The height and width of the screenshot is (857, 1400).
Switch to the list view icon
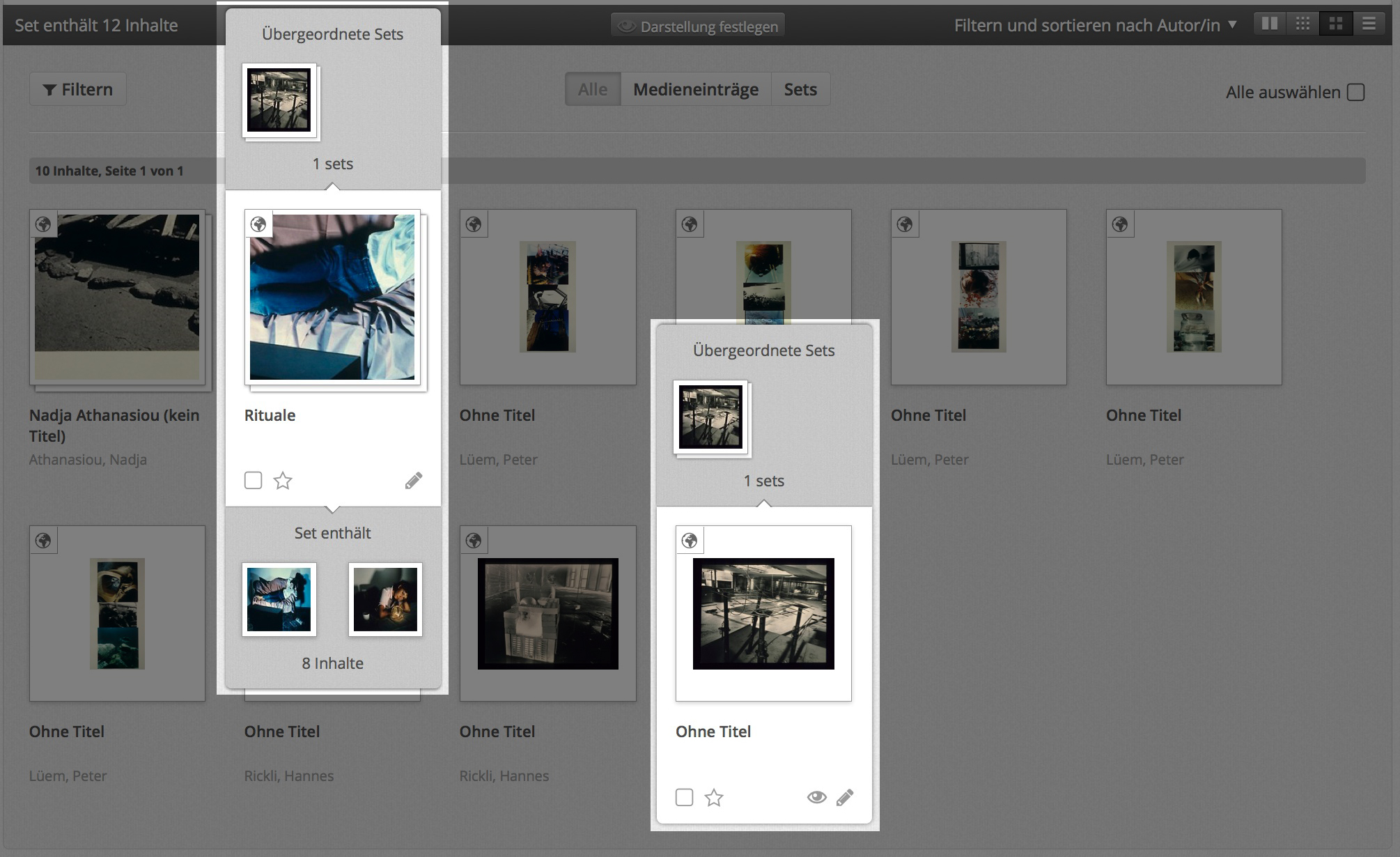(x=1369, y=24)
